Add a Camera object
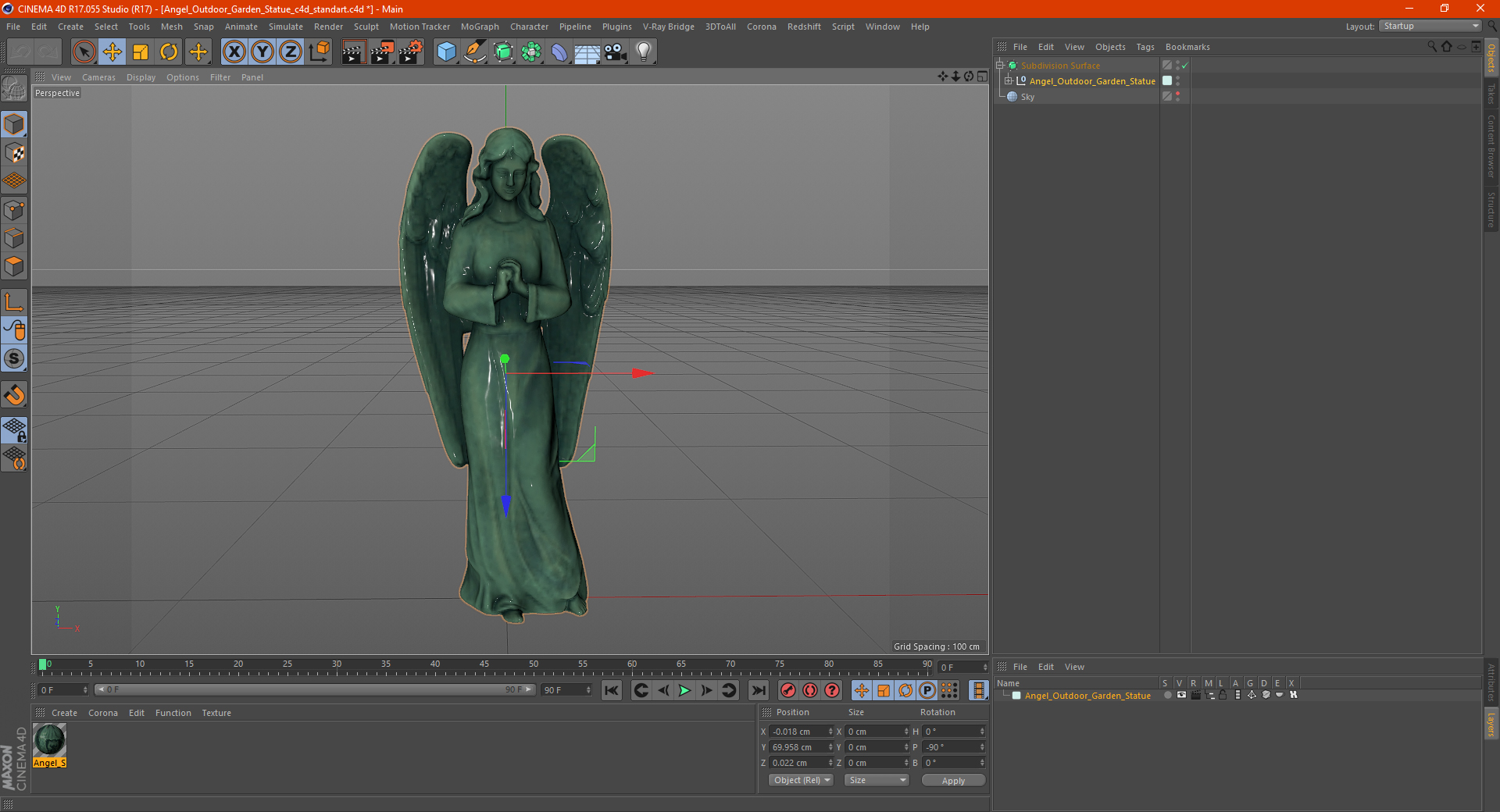 point(616,52)
